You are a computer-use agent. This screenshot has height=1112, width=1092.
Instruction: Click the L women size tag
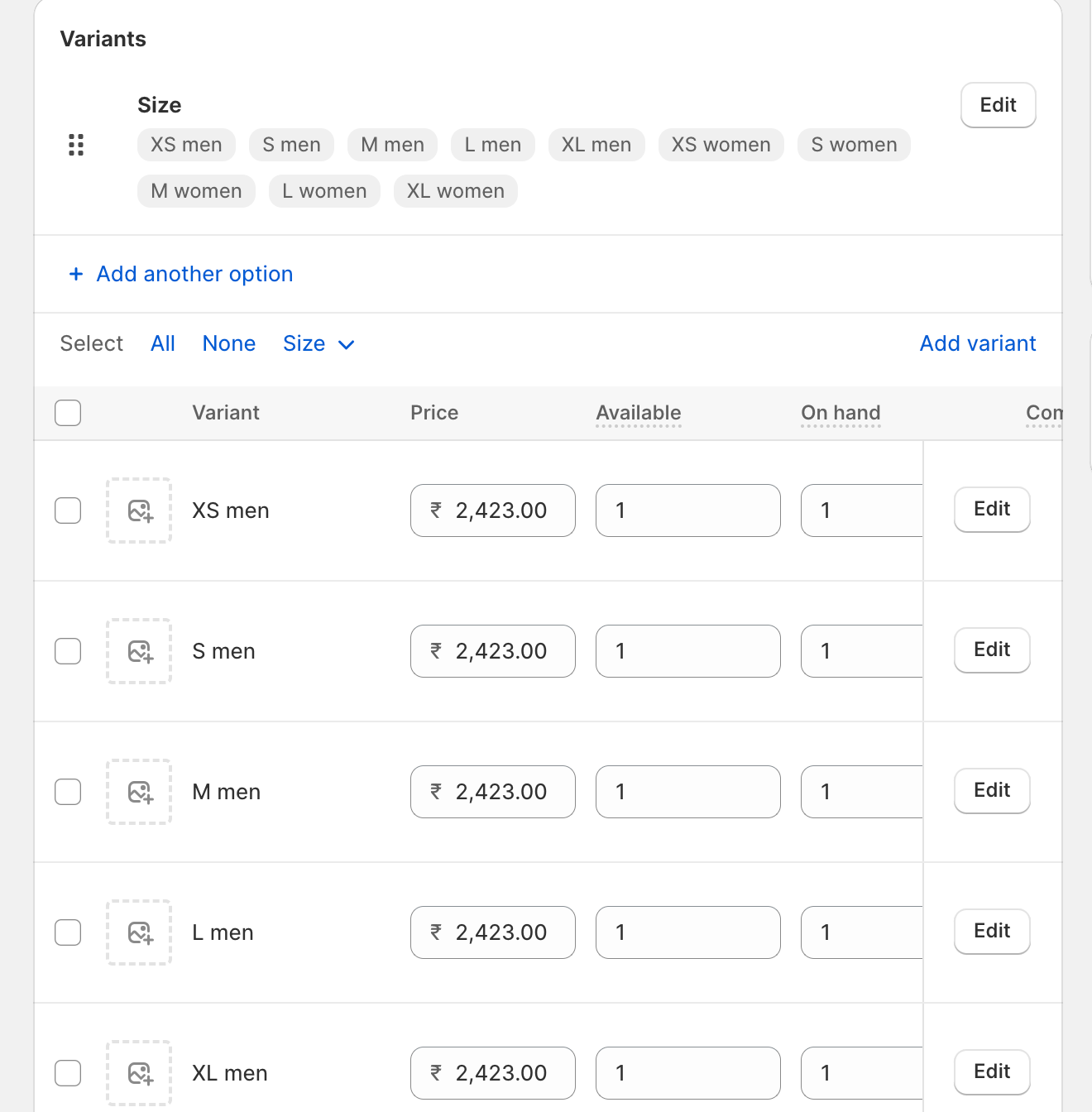point(324,191)
